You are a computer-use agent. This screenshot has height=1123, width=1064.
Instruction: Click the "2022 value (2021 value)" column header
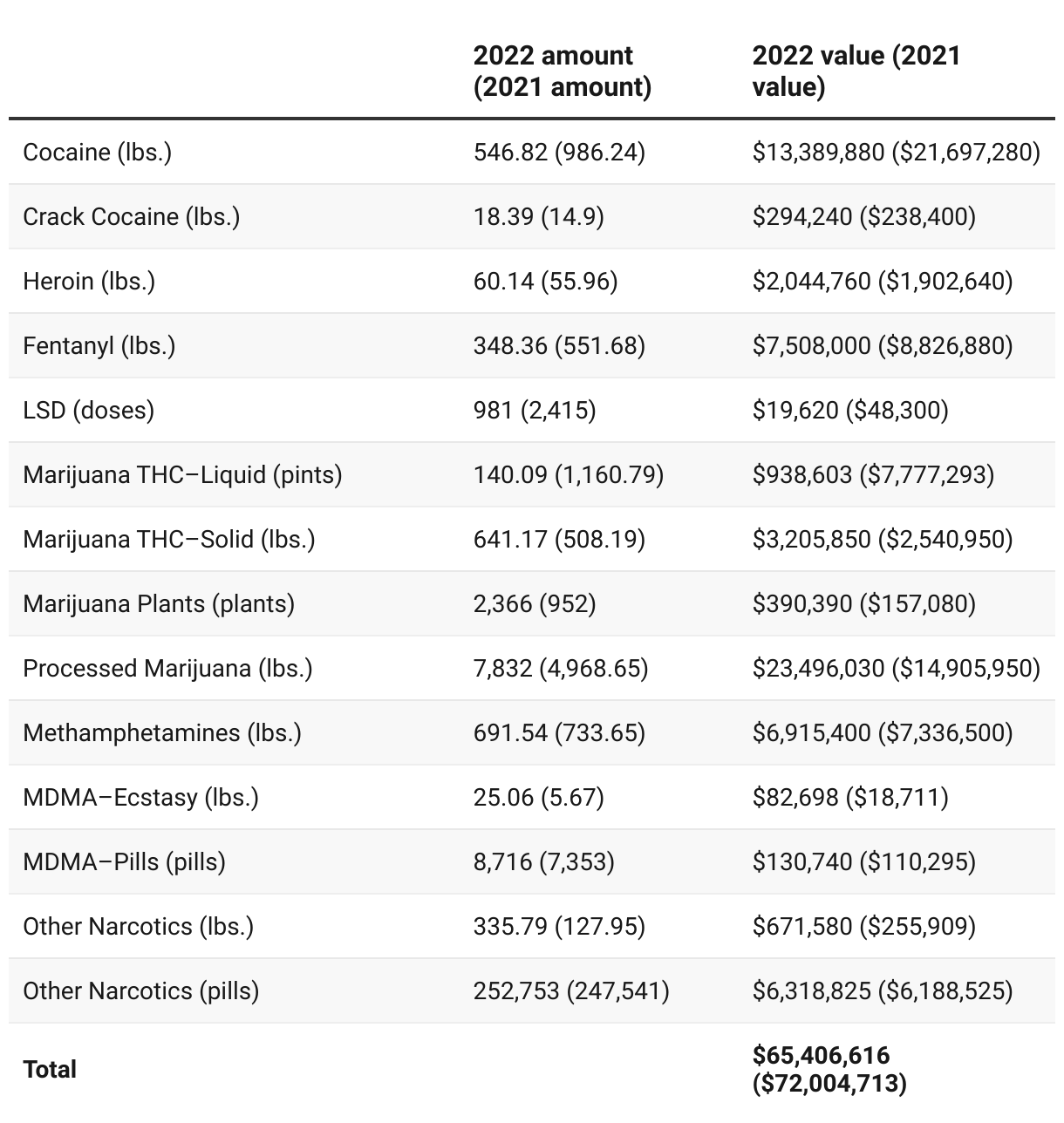[856, 71]
